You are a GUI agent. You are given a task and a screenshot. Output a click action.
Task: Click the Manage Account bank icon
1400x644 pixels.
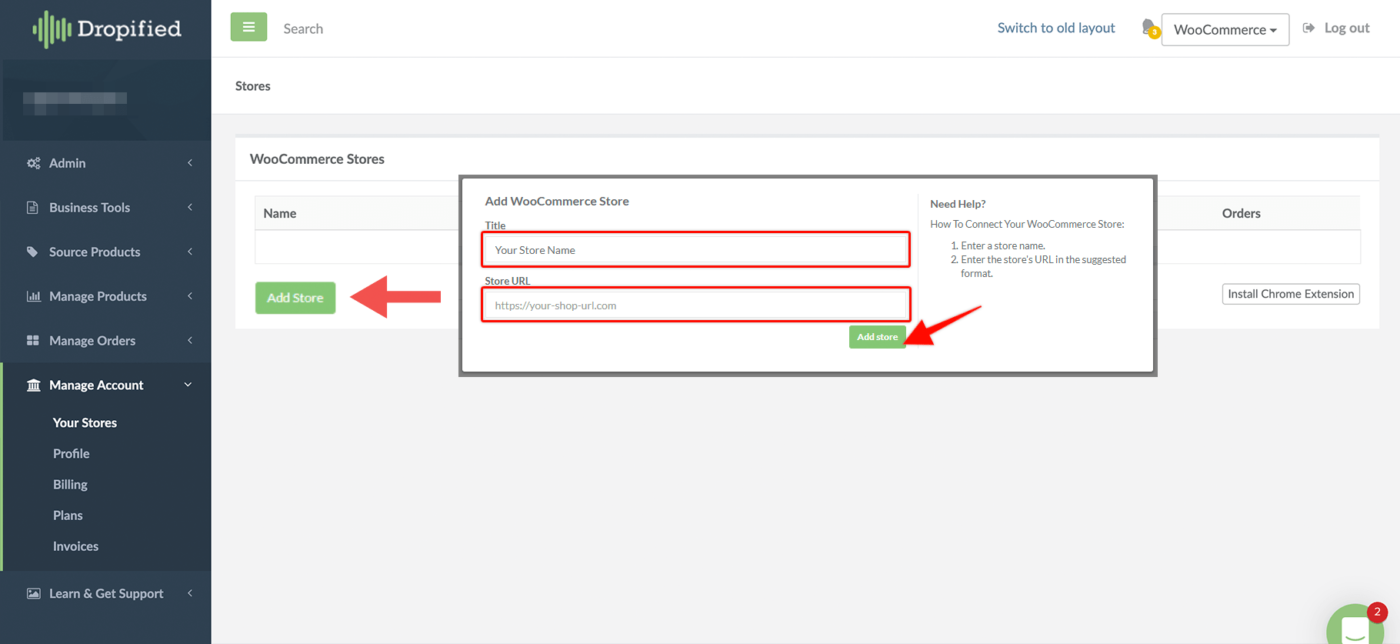click(33, 385)
